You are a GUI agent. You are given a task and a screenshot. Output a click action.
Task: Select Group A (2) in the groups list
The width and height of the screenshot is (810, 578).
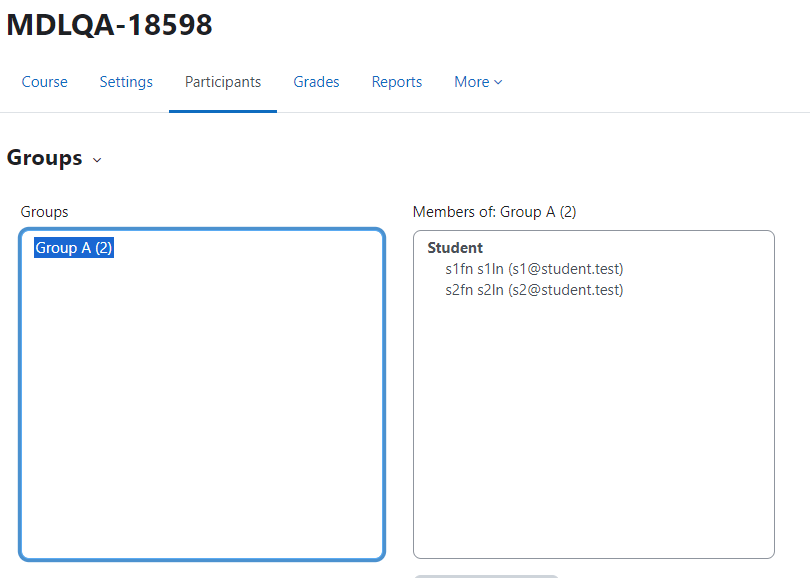click(x=73, y=248)
